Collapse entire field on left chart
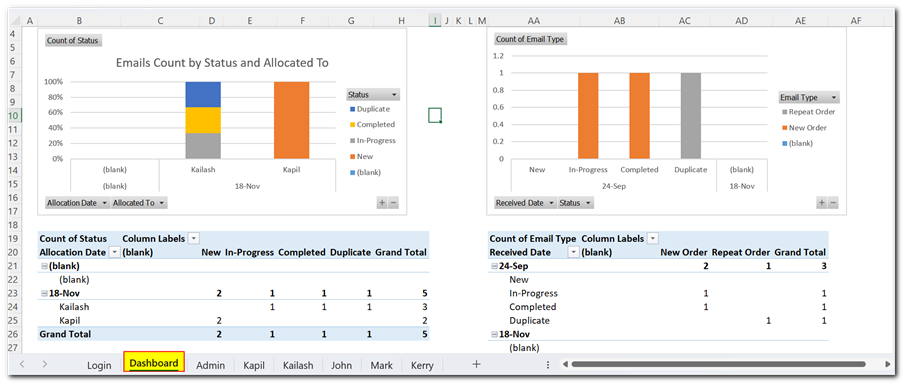This screenshot has height=383, width=903. pos(393,203)
